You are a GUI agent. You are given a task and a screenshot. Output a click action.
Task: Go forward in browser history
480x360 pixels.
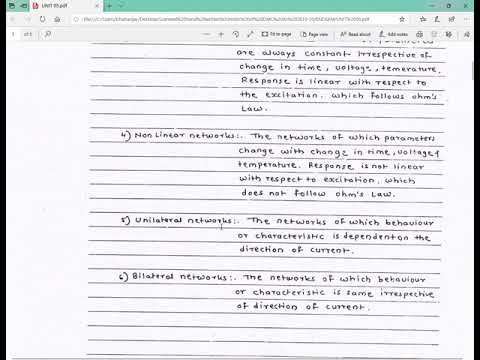[28, 19]
